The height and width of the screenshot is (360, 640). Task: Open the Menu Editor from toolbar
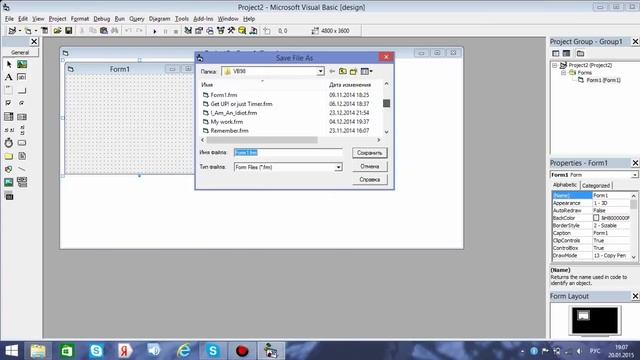pos(44,31)
